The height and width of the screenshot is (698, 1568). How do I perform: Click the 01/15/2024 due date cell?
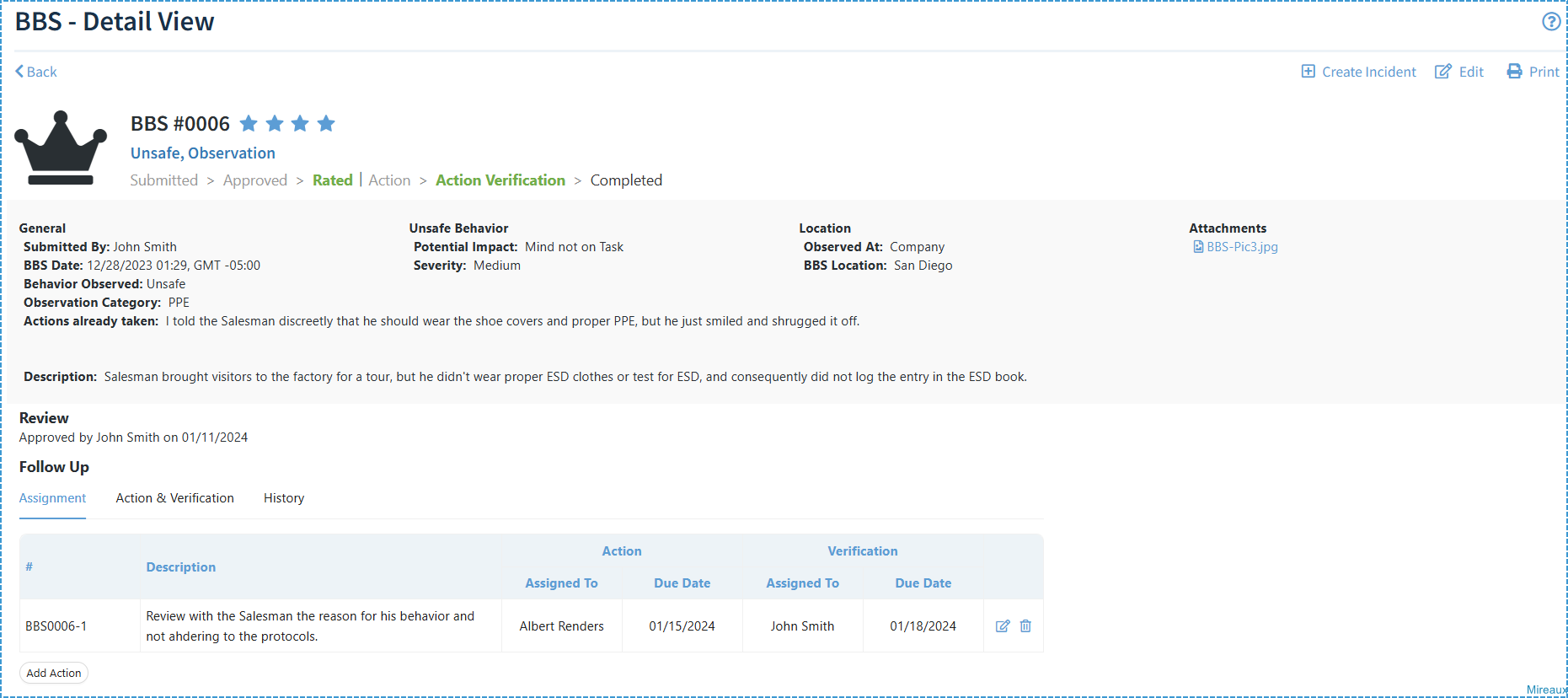coord(682,626)
